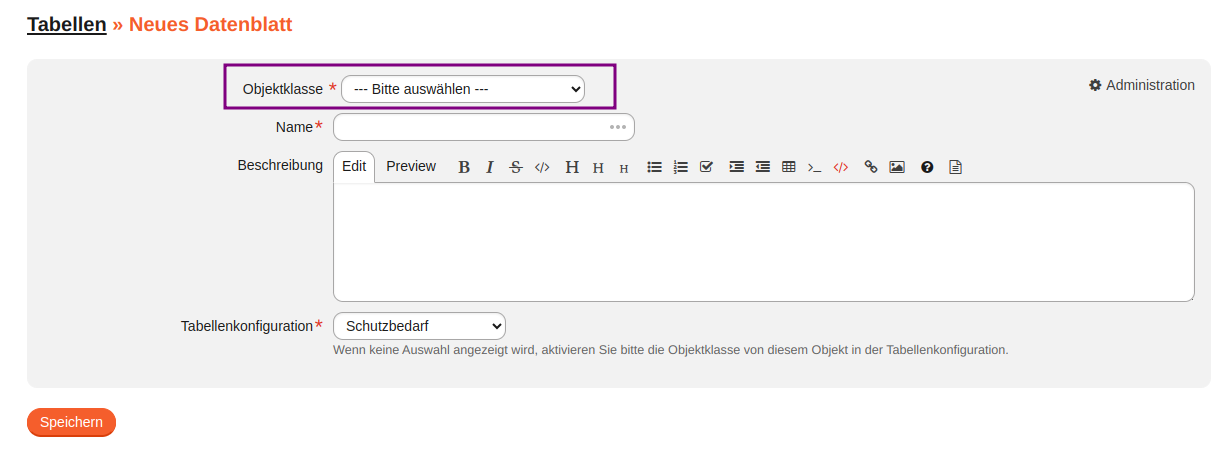Increase indentation of the text
1228x455 pixels.
(x=736, y=167)
